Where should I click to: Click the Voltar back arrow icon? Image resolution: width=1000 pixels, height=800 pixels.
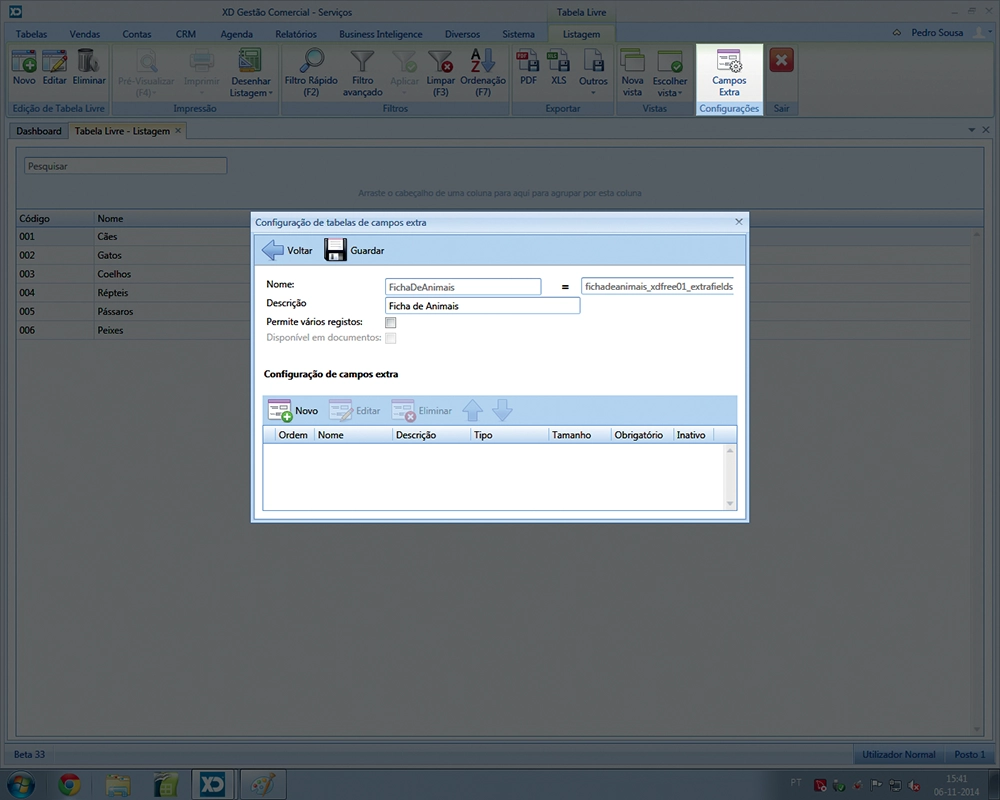coord(273,250)
